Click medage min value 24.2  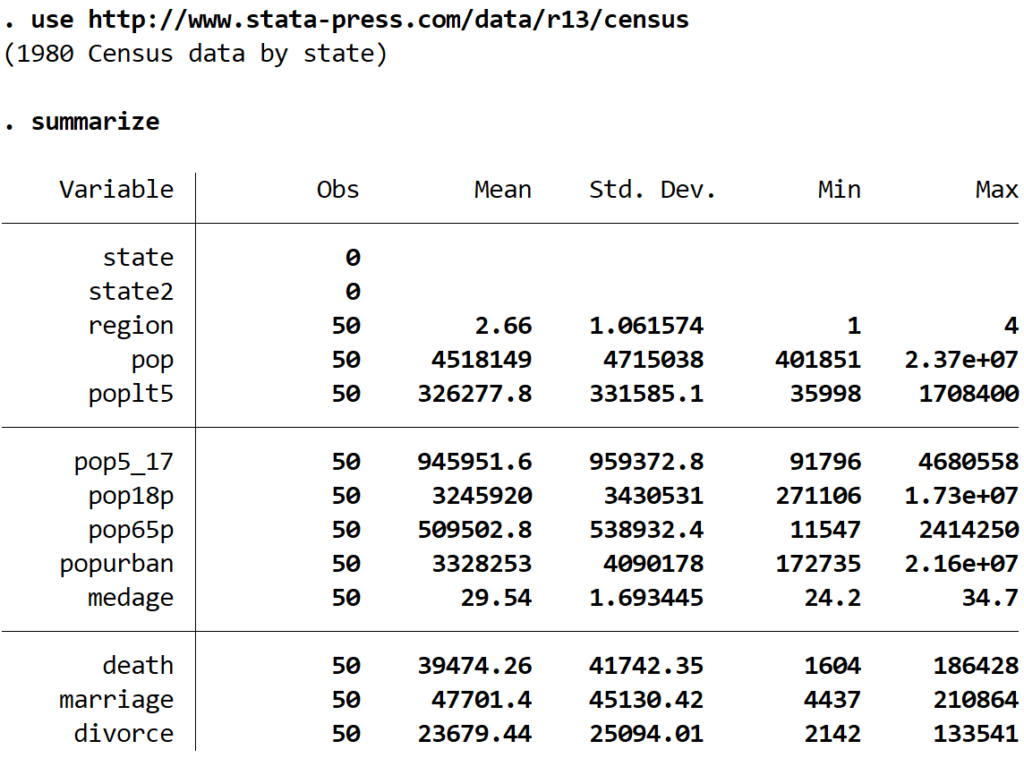click(x=833, y=597)
